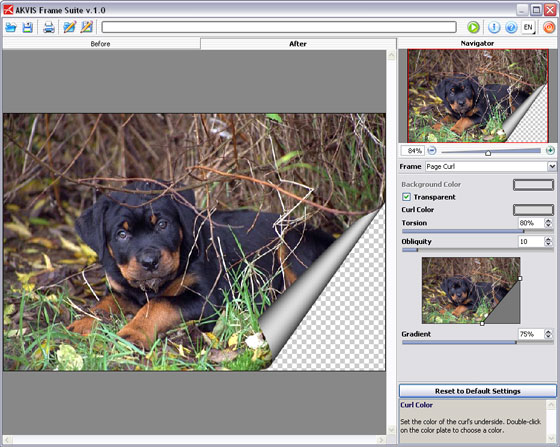Viewport: 560px width, 447px height.
Task: Save the image using the floppy disk icon
Action: click(x=28, y=27)
